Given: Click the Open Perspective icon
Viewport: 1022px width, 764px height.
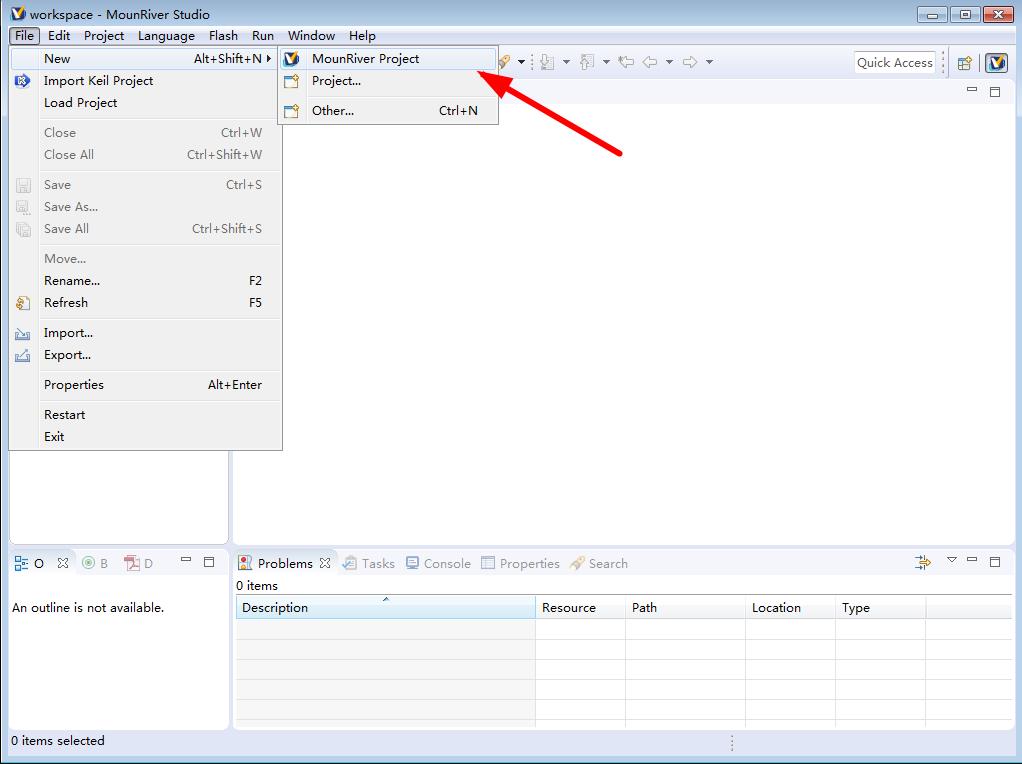Looking at the screenshot, I should pos(965,63).
